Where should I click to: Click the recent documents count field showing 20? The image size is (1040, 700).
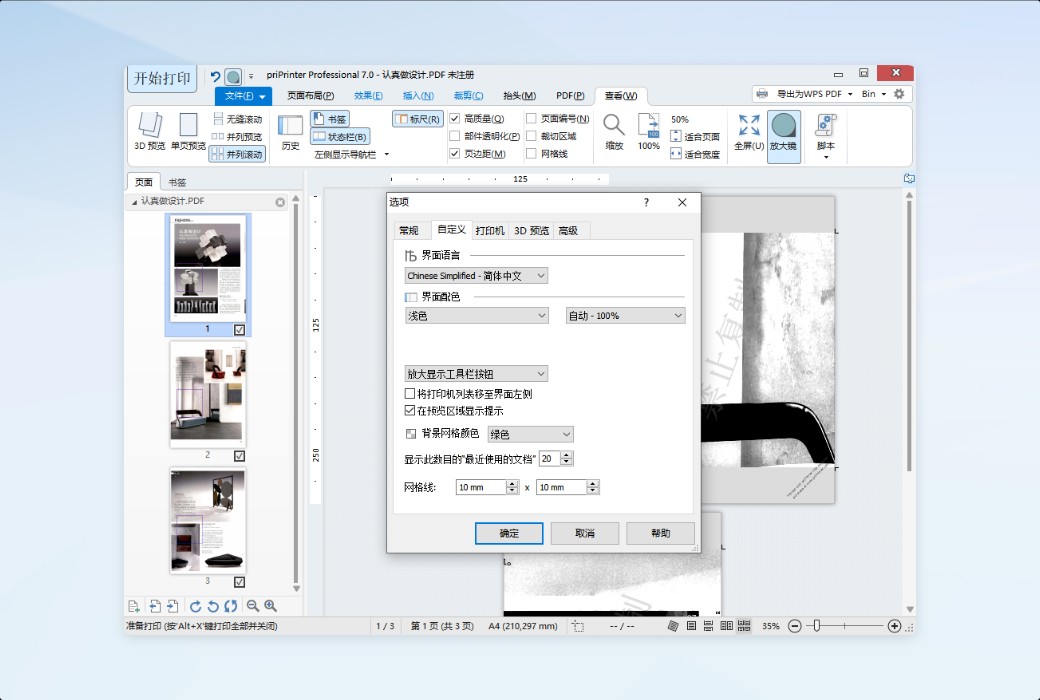[550, 458]
